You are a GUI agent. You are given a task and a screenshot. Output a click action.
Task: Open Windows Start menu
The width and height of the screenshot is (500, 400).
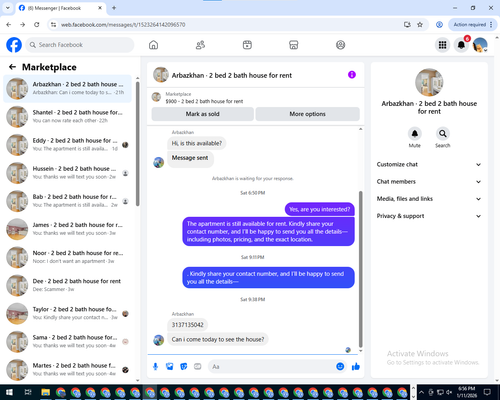(x=9, y=392)
